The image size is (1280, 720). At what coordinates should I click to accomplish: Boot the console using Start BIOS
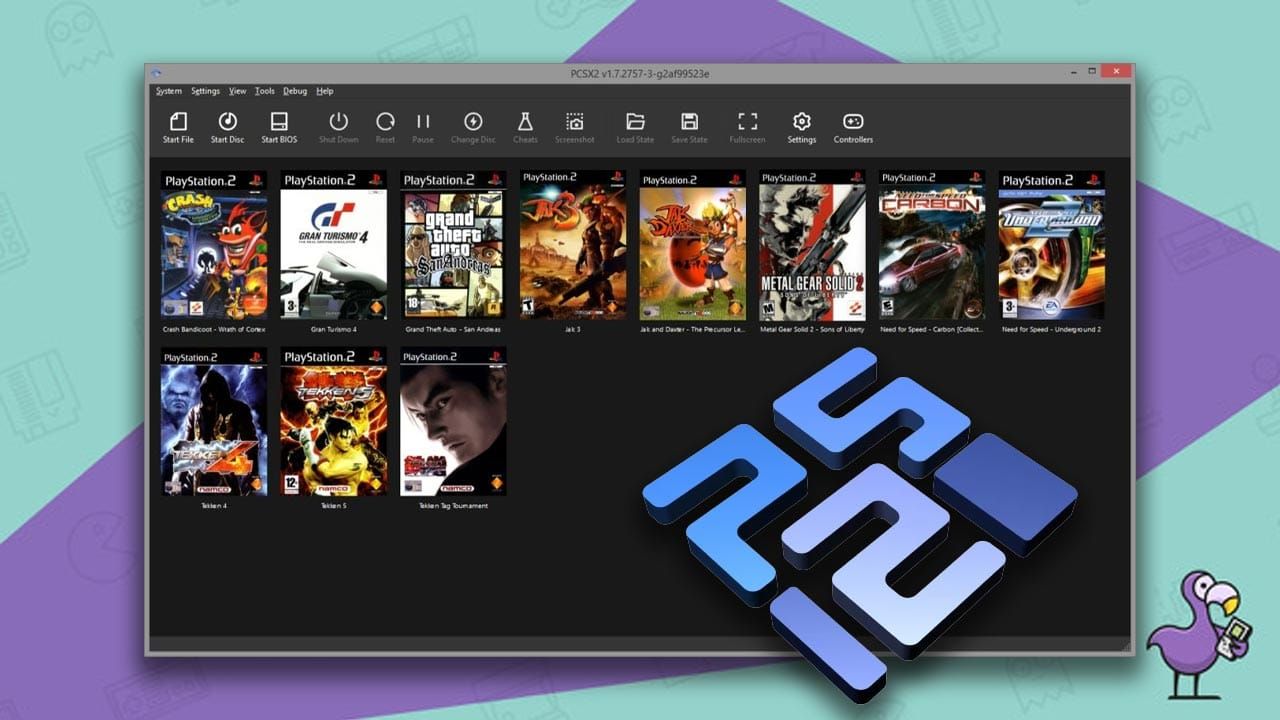[x=278, y=125]
